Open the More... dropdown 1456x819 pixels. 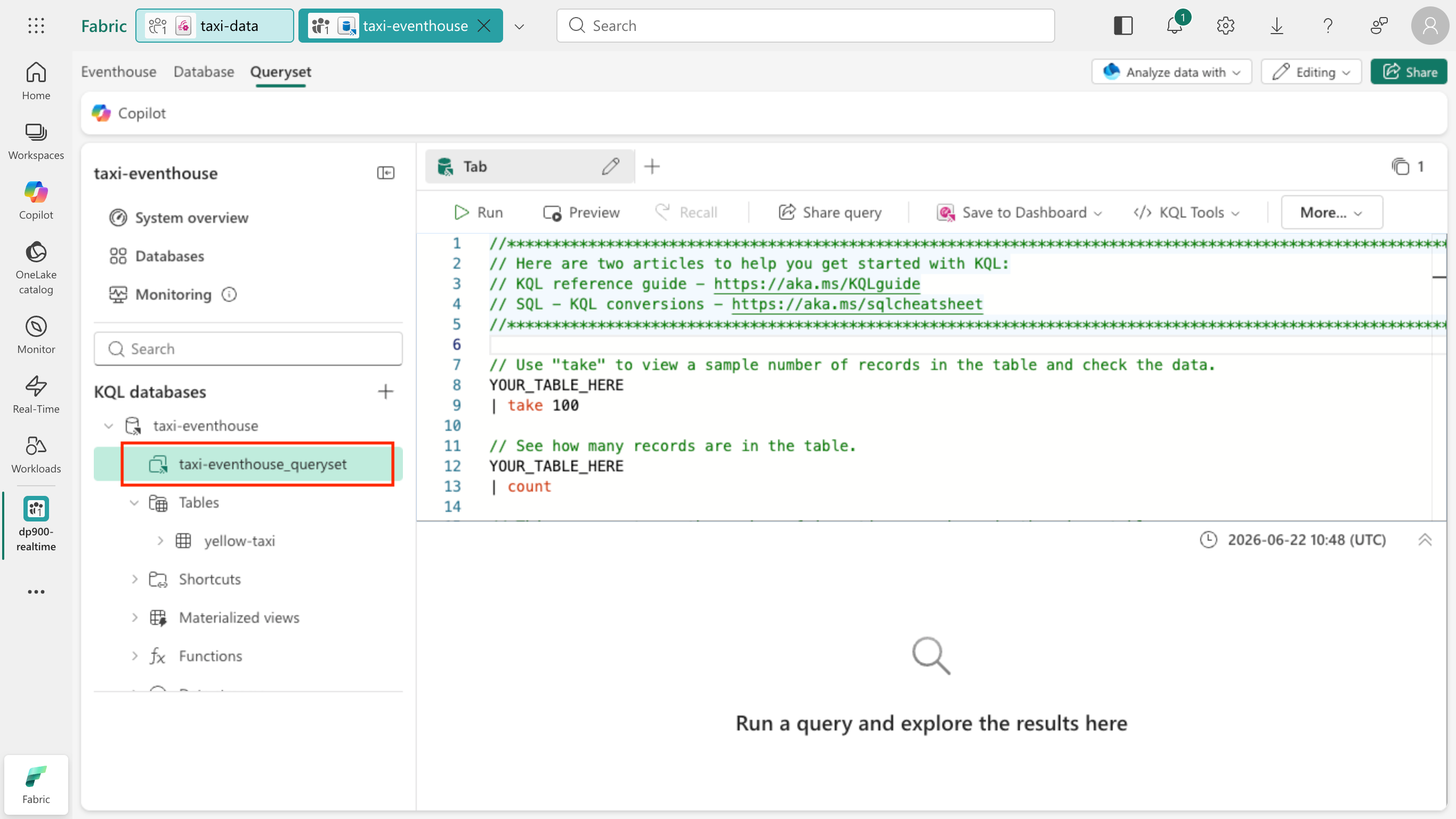coord(1332,212)
